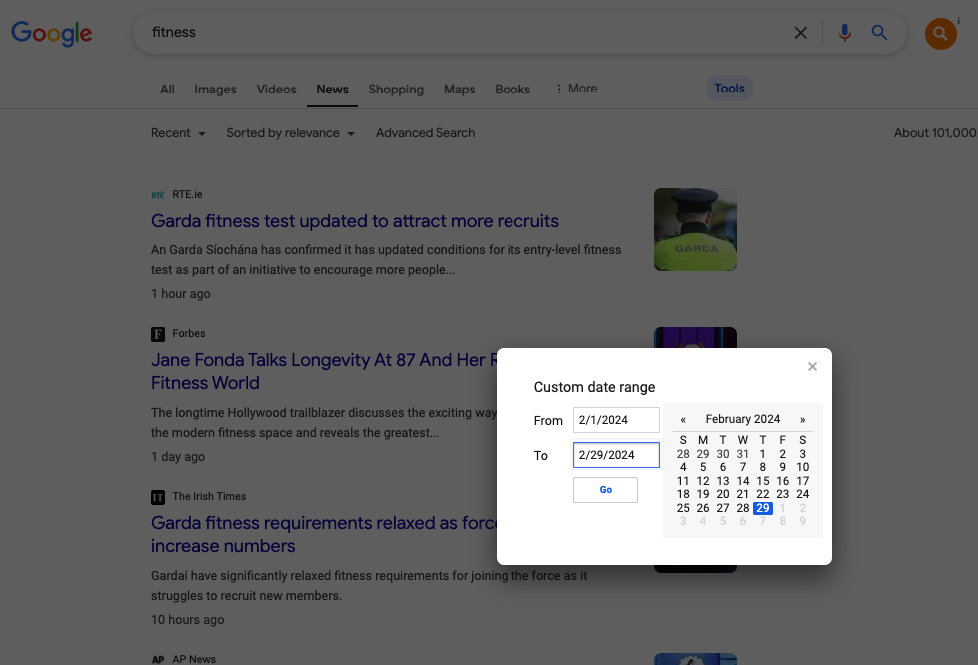The image size is (978, 665).
Task: Apply the date range with Go
Action: tap(606, 490)
